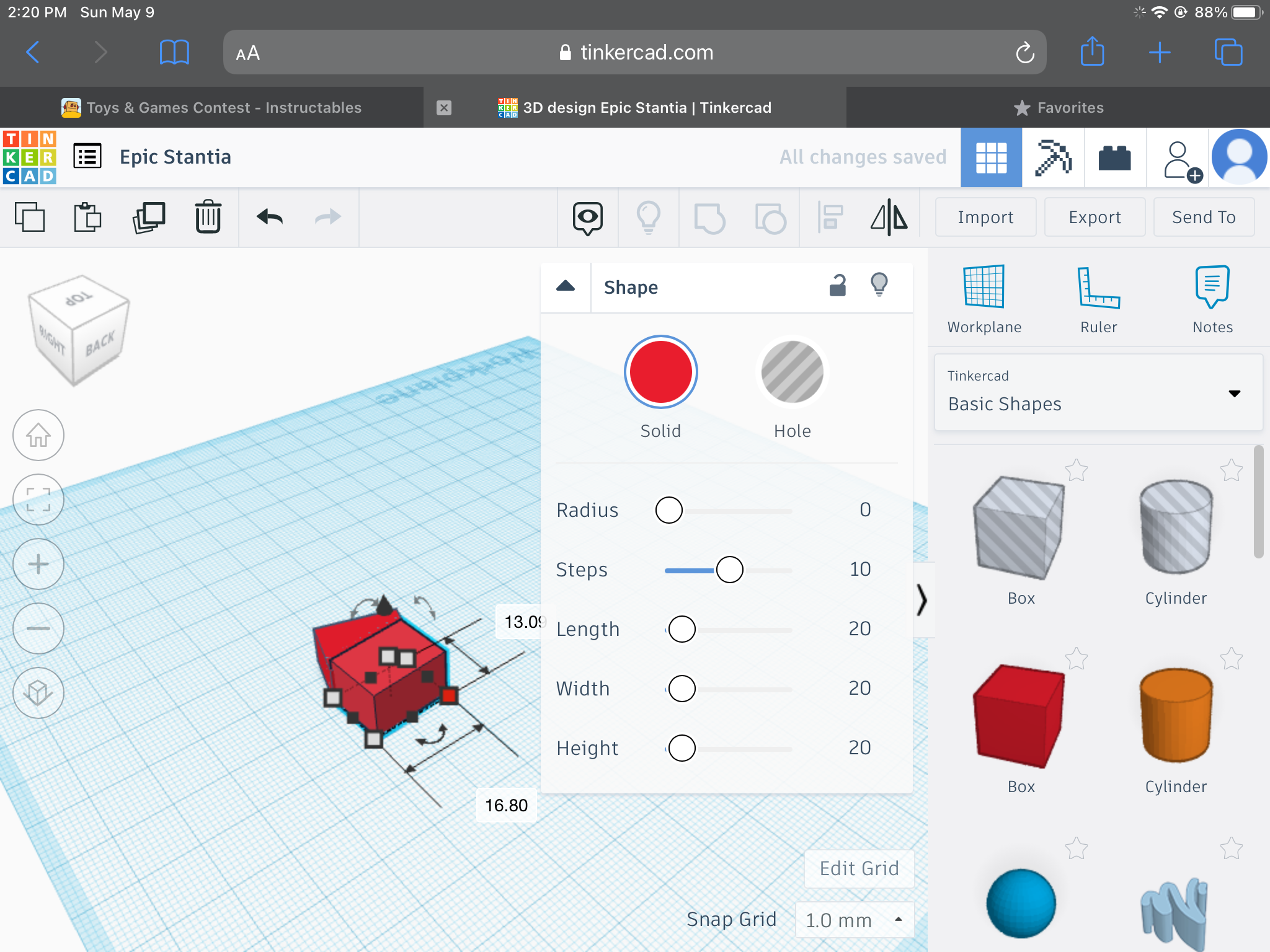Image resolution: width=1270 pixels, height=952 pixels.
Task: Click the Align tool icon
Action: point(830,218)
